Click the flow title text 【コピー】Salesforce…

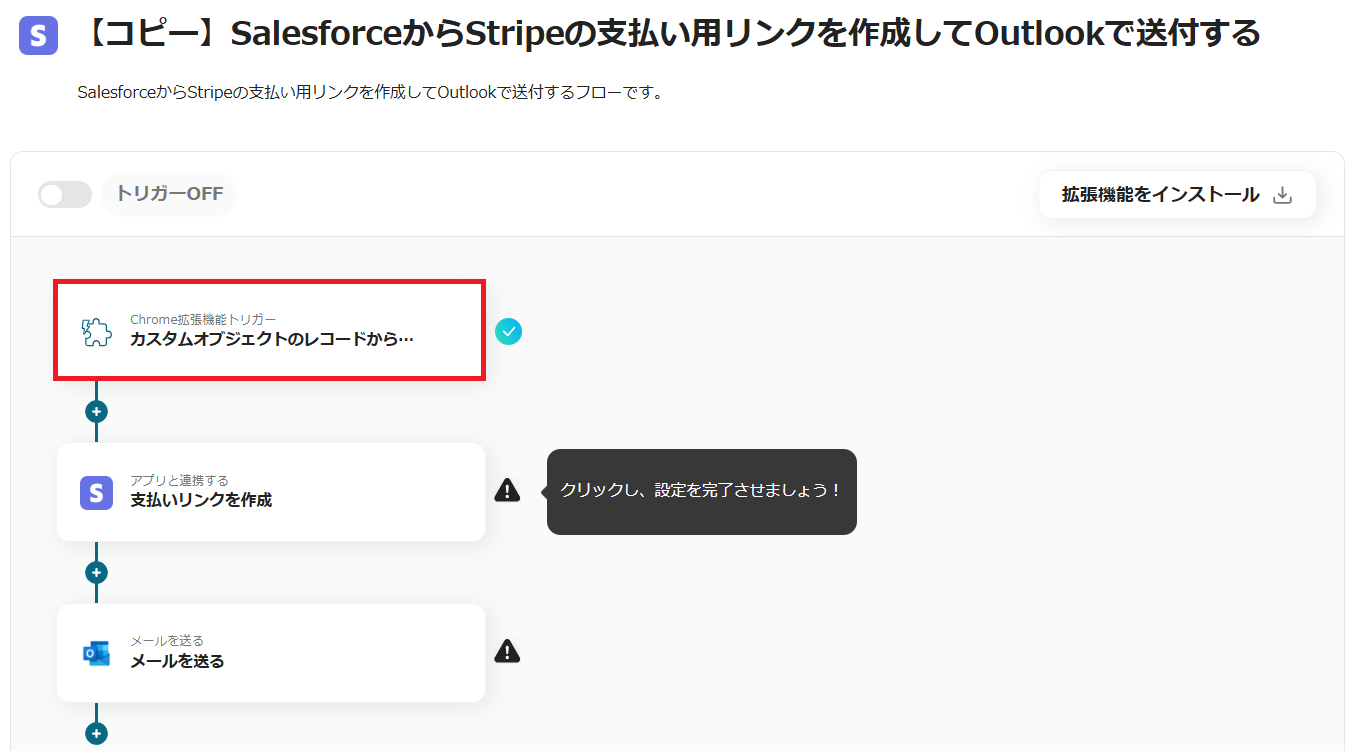(x=668, y=35)
